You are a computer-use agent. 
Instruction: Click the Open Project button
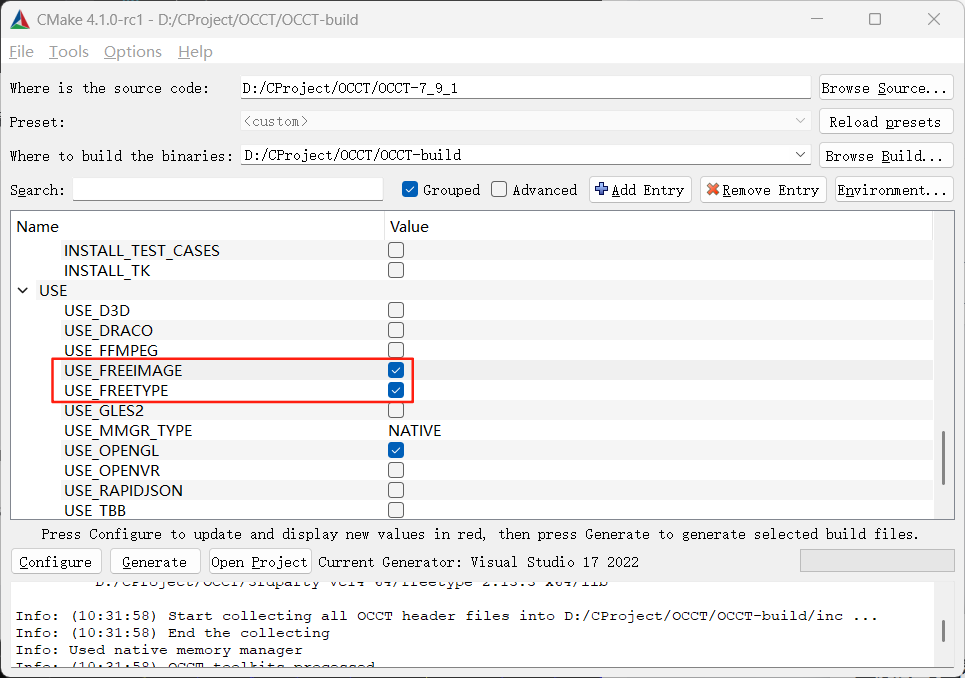pyautogui.click(x=260, y=562)
